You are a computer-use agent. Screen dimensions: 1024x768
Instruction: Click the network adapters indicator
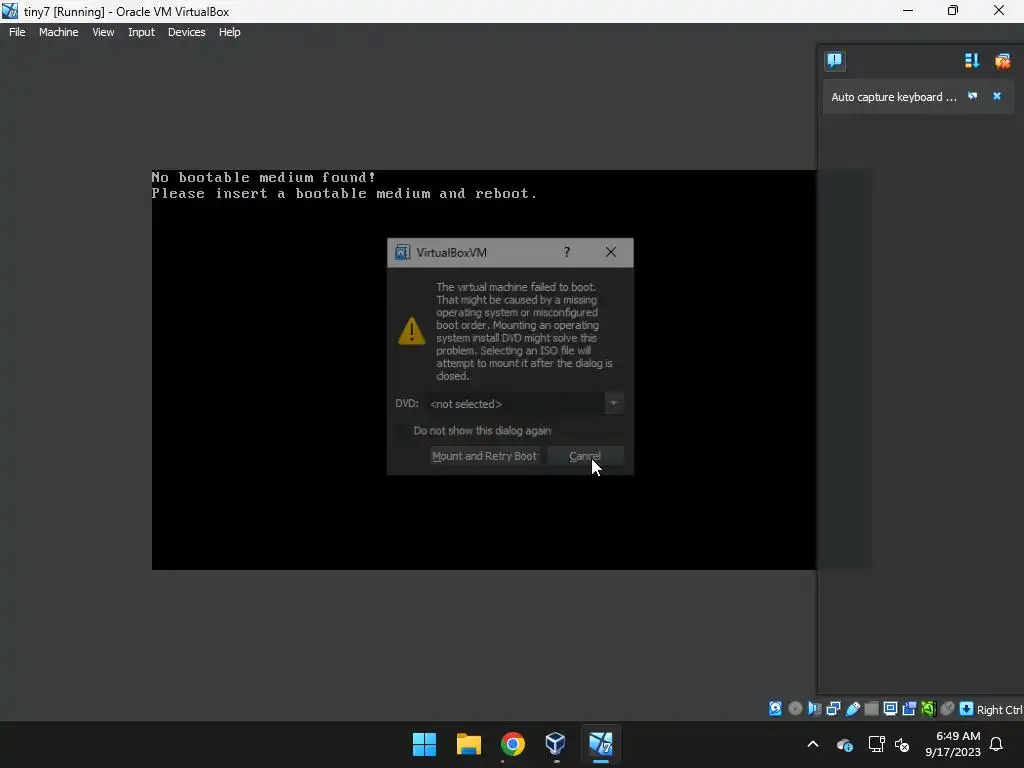pos(833,709)
